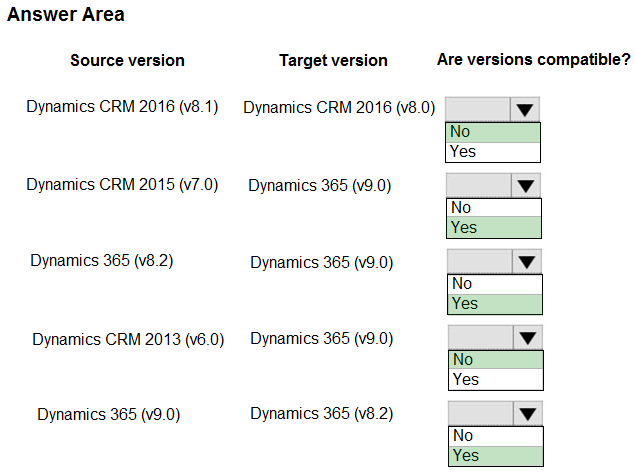This screenshot has width=635, height=473.
Task: Select Yes for CRM 2013 v6.0 row
Action: pyautogui.click(x=495, y=379)
